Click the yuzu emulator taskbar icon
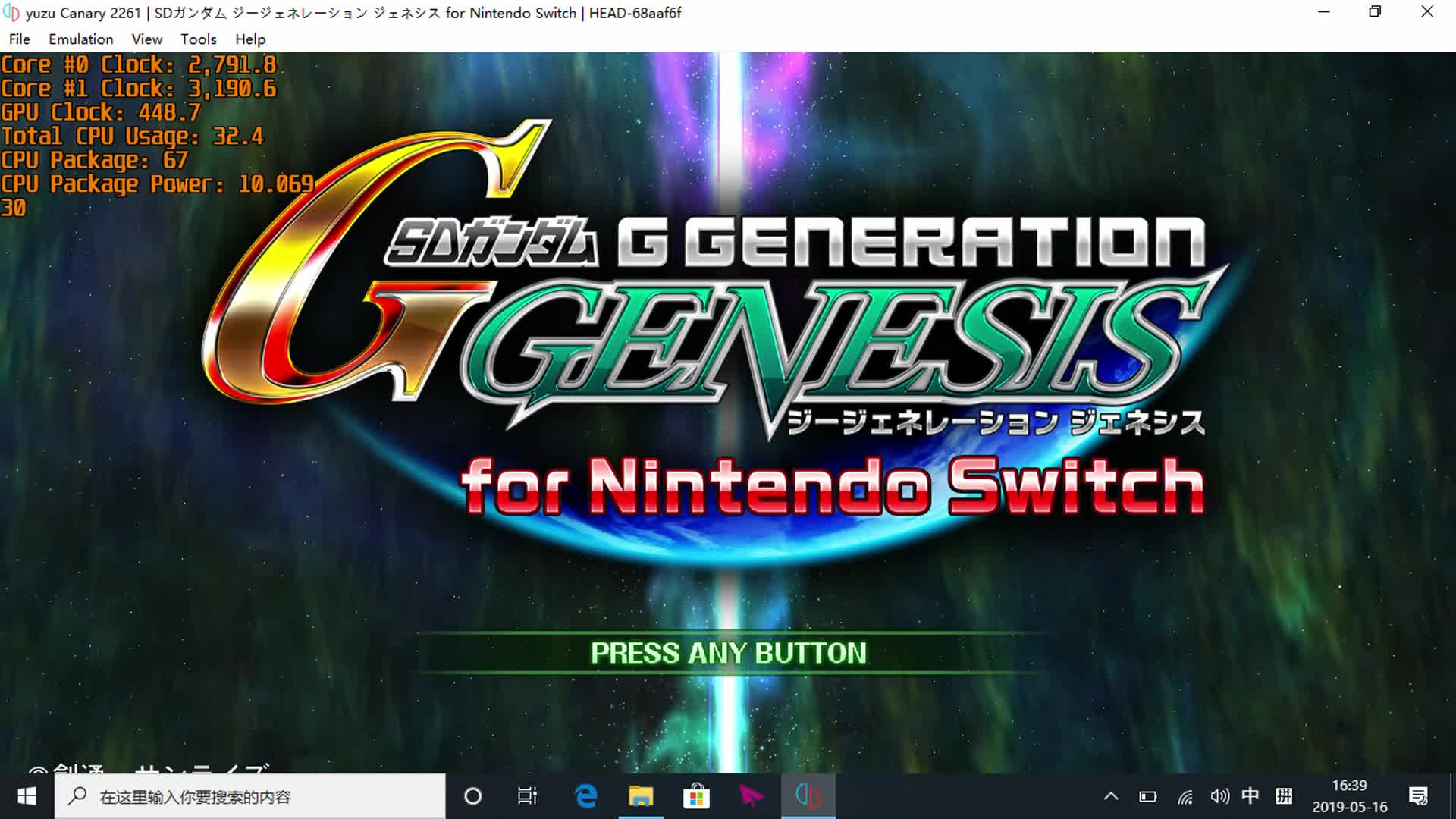This screenshot has height=819, width=1456. (808, 796)
